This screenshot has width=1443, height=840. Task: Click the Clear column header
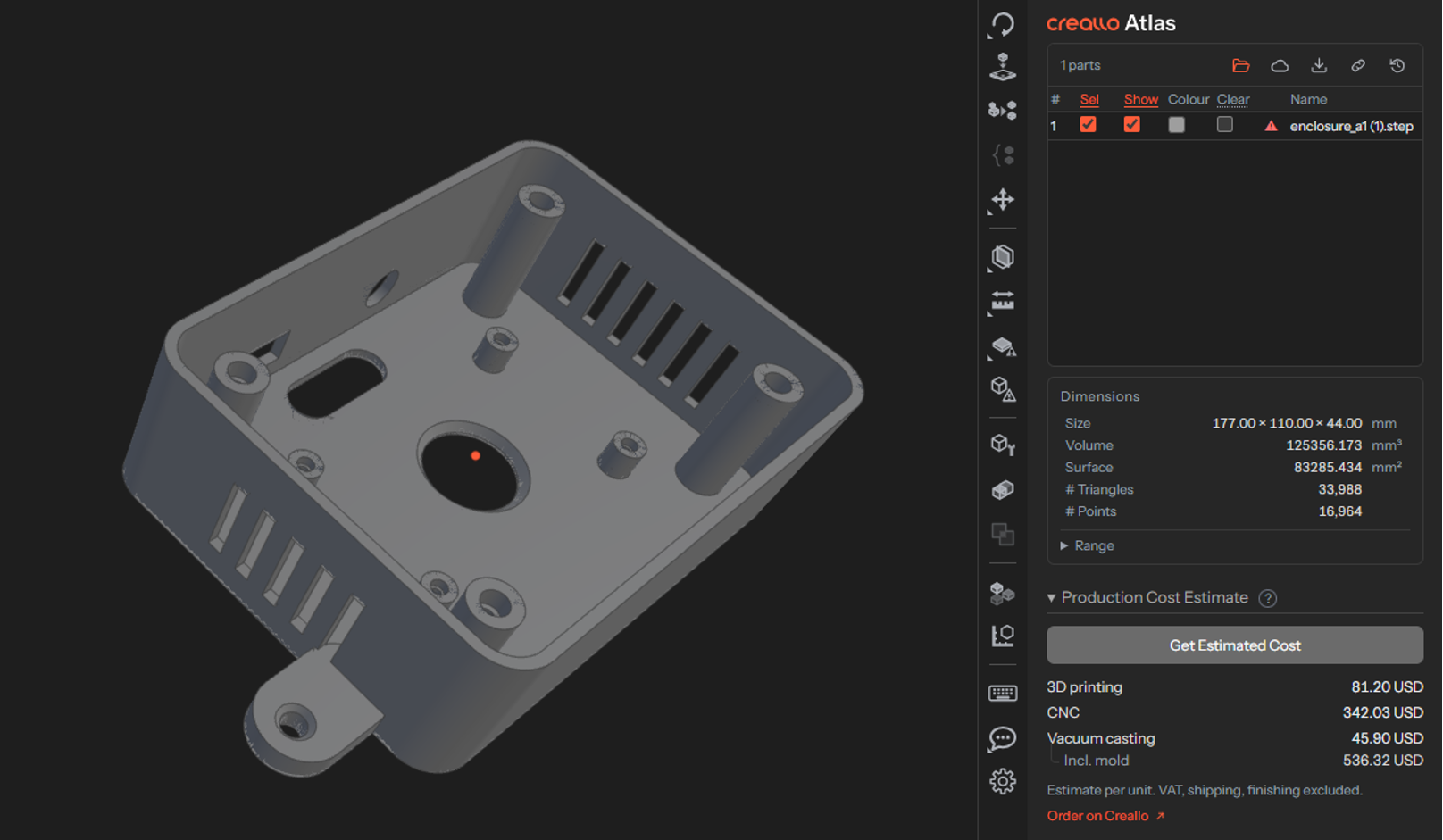(x=1233, y=99)
